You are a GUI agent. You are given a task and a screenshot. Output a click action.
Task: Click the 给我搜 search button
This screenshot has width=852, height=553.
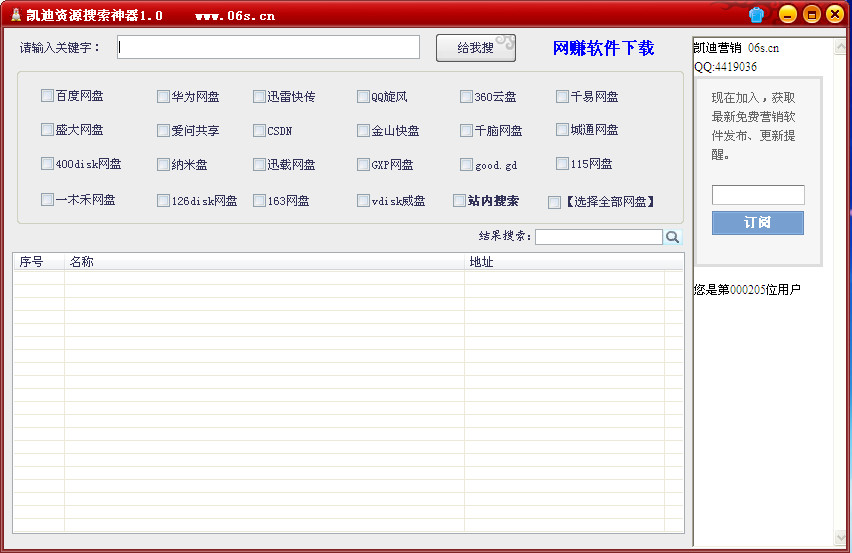tap(475, 48)
